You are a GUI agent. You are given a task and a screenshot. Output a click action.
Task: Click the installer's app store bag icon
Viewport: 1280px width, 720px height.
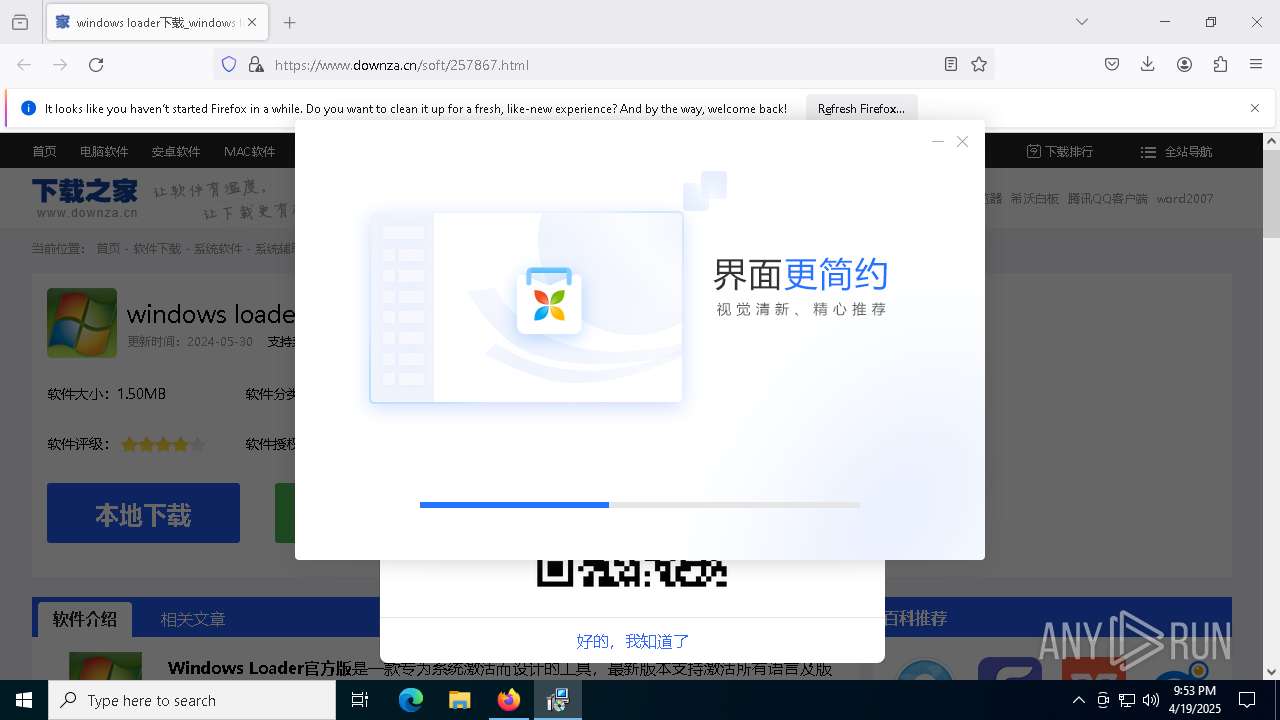click(549, 300)
